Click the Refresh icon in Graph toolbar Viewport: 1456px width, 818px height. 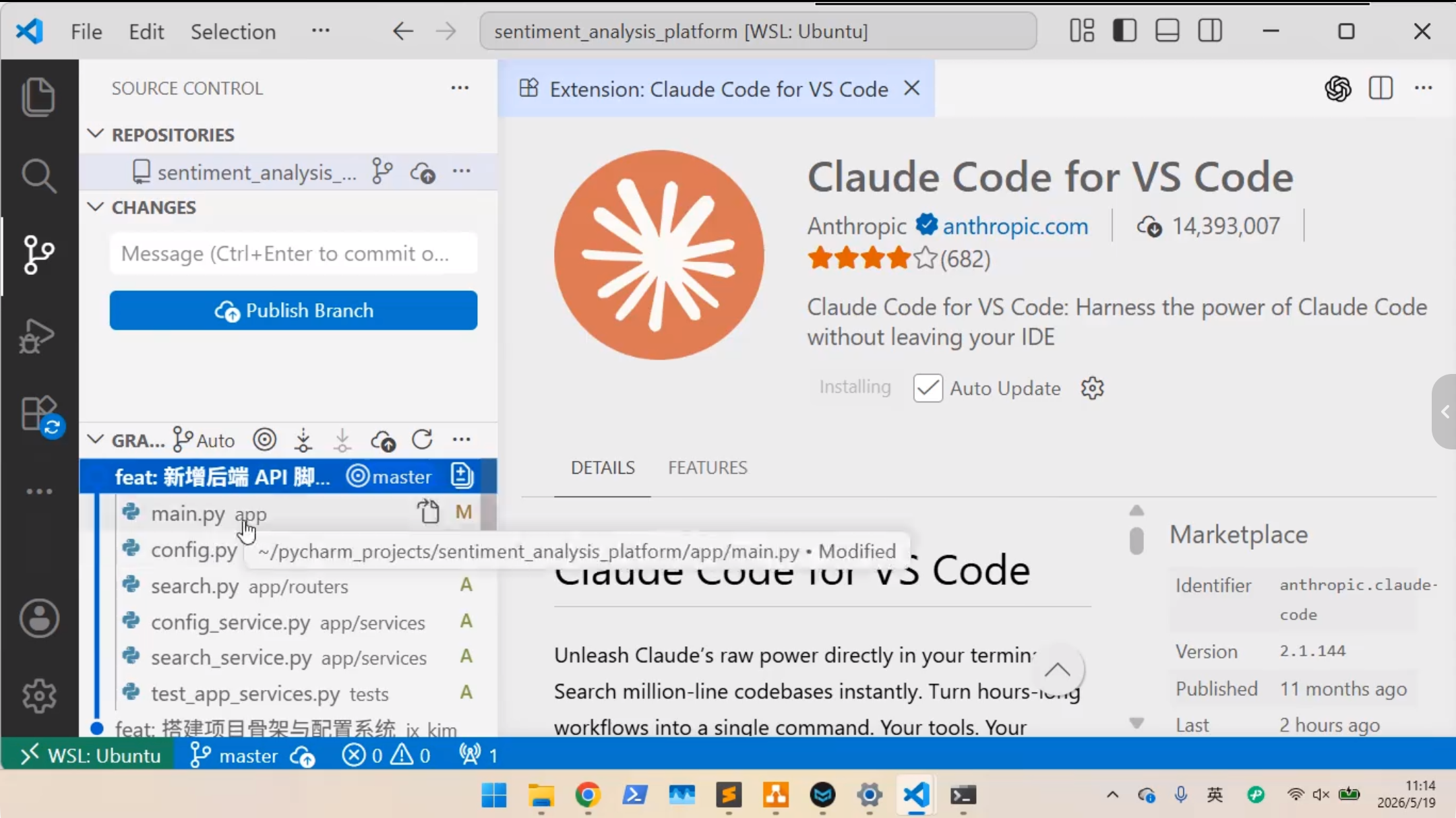coord(422,439)
